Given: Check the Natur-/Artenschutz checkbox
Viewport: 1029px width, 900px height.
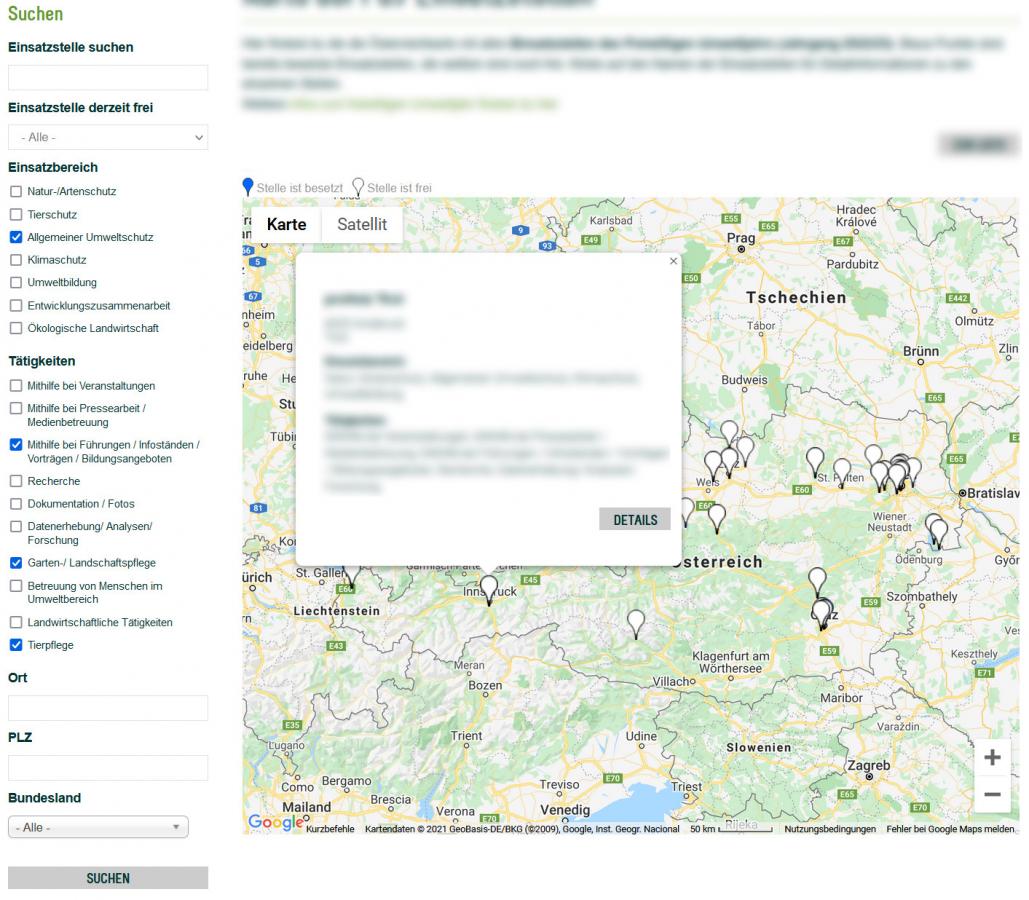Looking at the screenshot, I should point(16,192).
